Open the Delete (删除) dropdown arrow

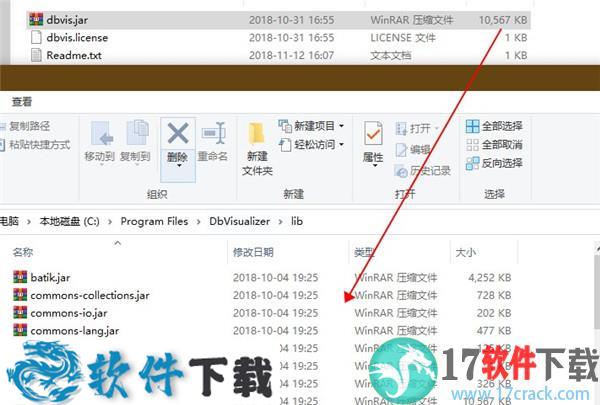coord(179,166)
